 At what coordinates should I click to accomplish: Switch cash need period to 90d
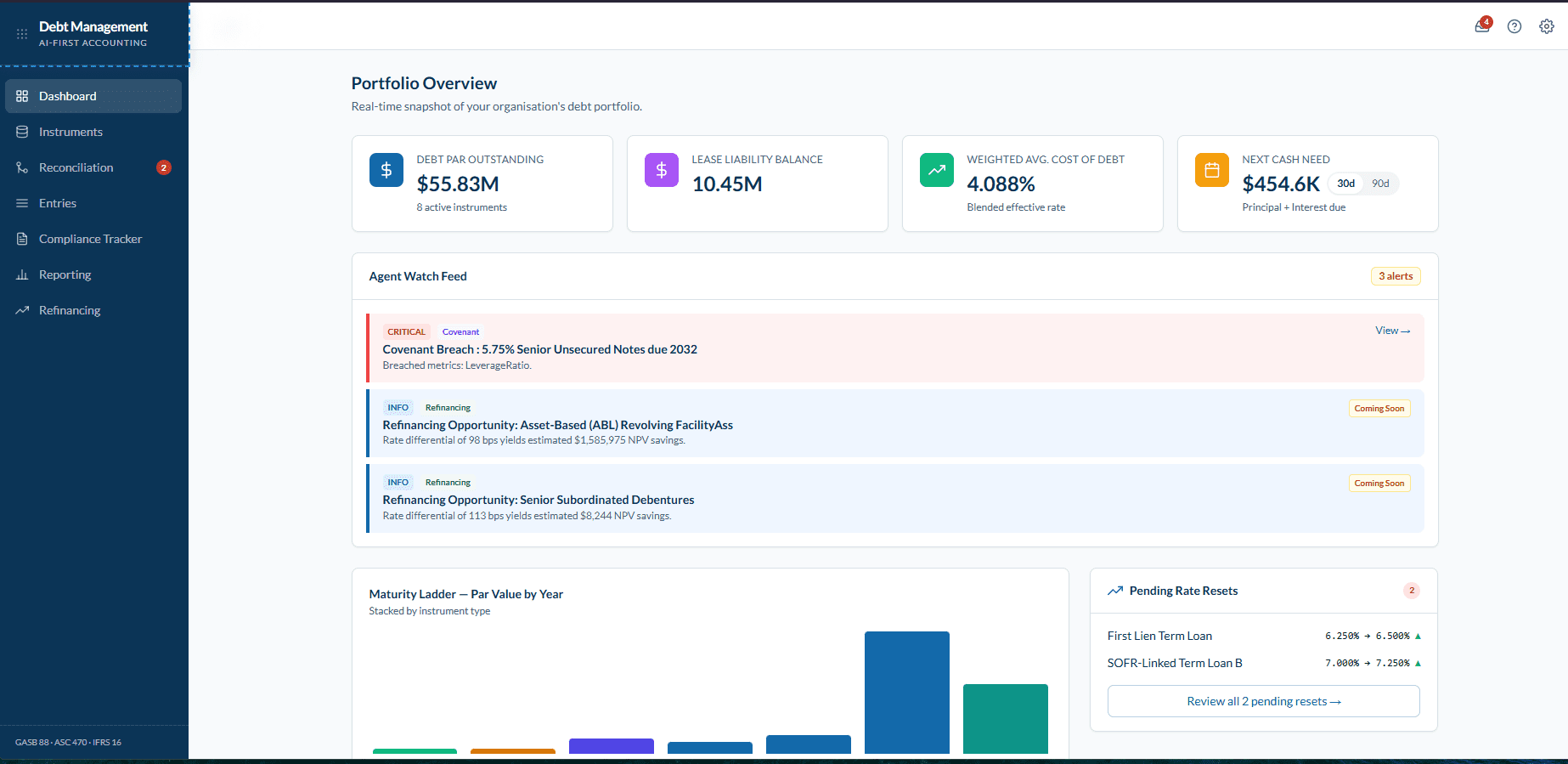1381,184
